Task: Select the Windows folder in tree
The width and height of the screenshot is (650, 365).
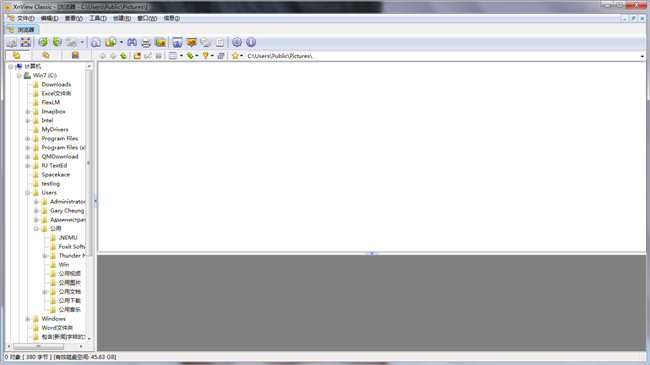Action: [53, 319]
